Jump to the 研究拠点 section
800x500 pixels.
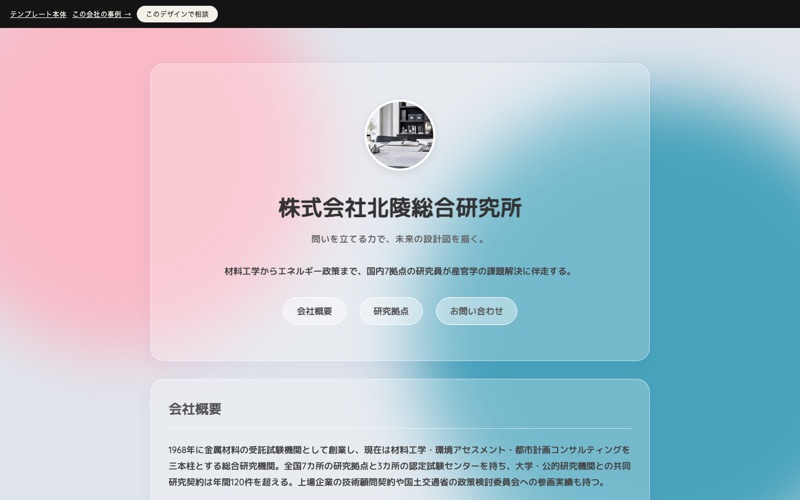coord(391,311)
